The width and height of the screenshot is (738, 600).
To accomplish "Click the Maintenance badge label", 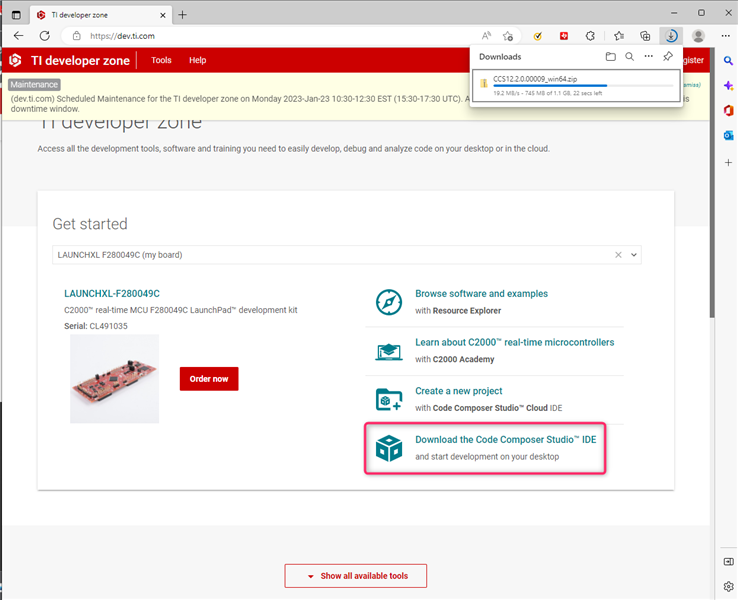I will tap(34, 85).
